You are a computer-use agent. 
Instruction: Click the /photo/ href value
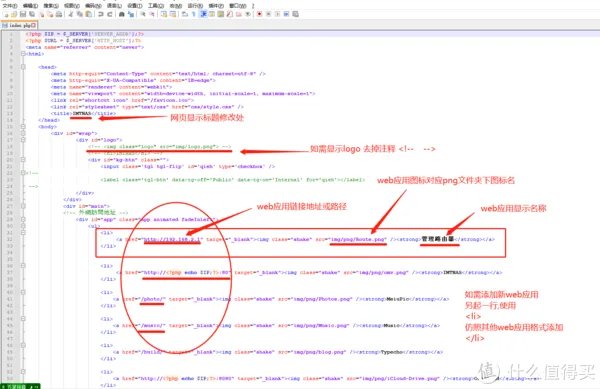point(153,299)
